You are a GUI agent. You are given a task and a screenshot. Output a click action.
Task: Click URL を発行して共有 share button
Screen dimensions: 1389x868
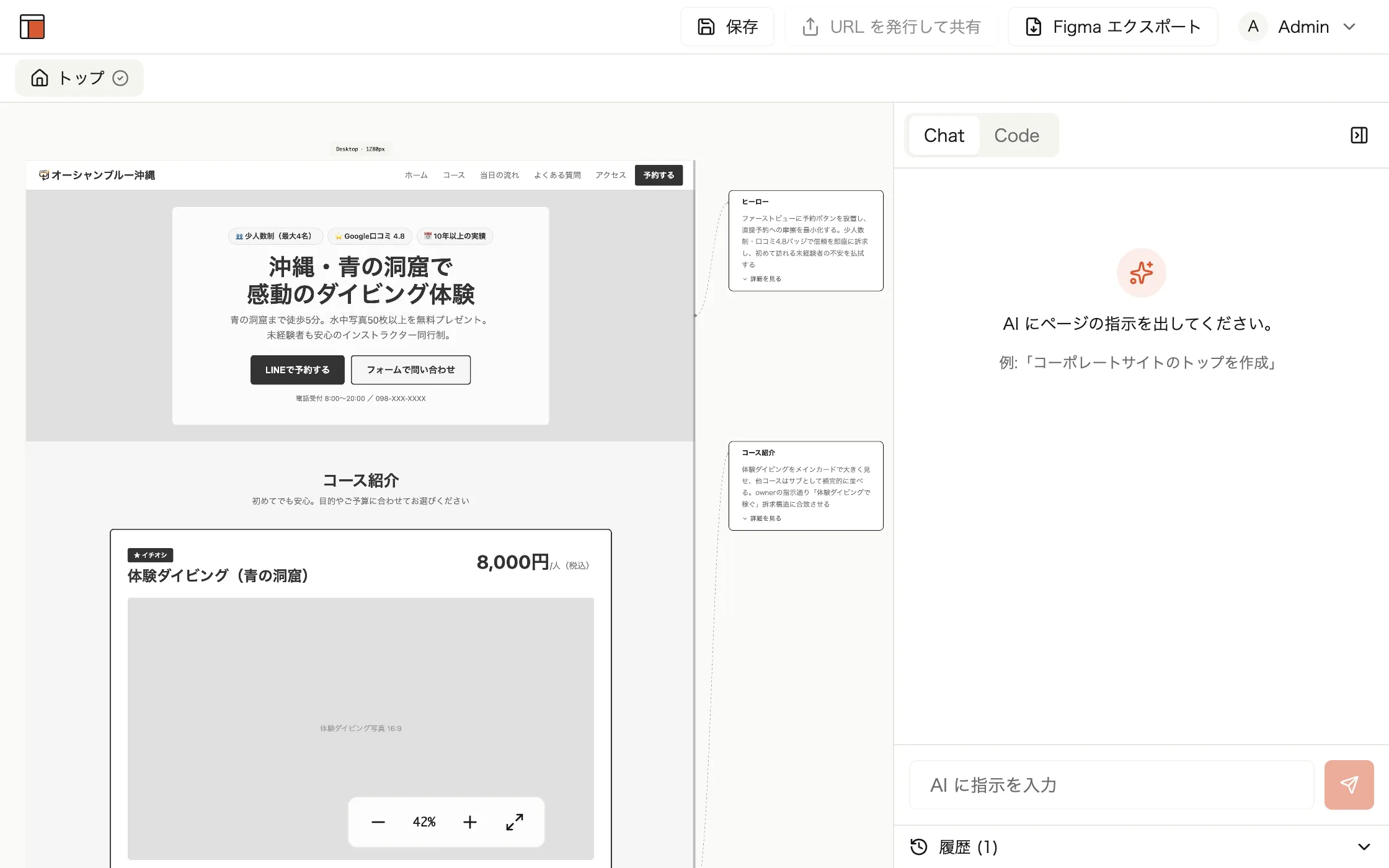pos(891,27)
